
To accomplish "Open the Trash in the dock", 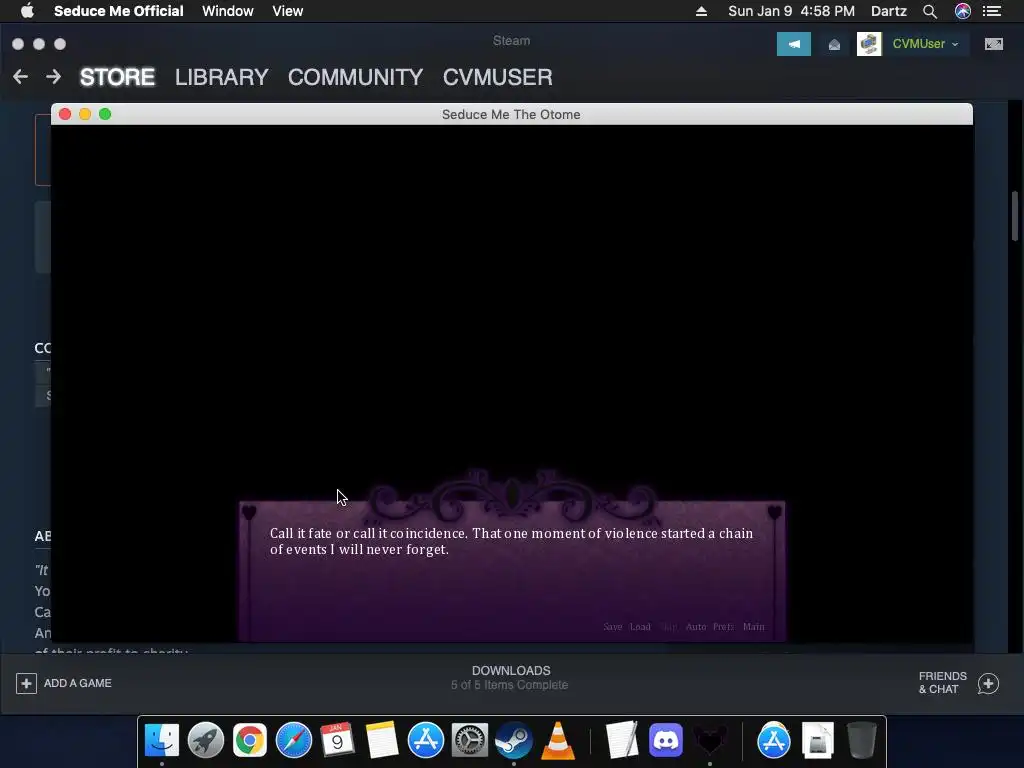I will [861, 741].
